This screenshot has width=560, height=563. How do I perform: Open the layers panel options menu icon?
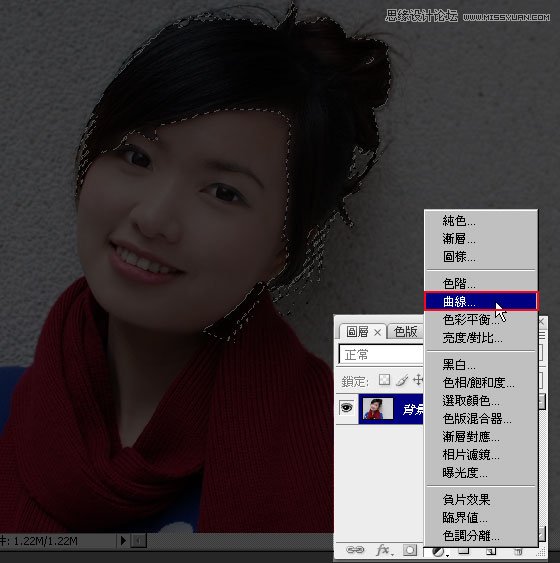coord(542,336)
